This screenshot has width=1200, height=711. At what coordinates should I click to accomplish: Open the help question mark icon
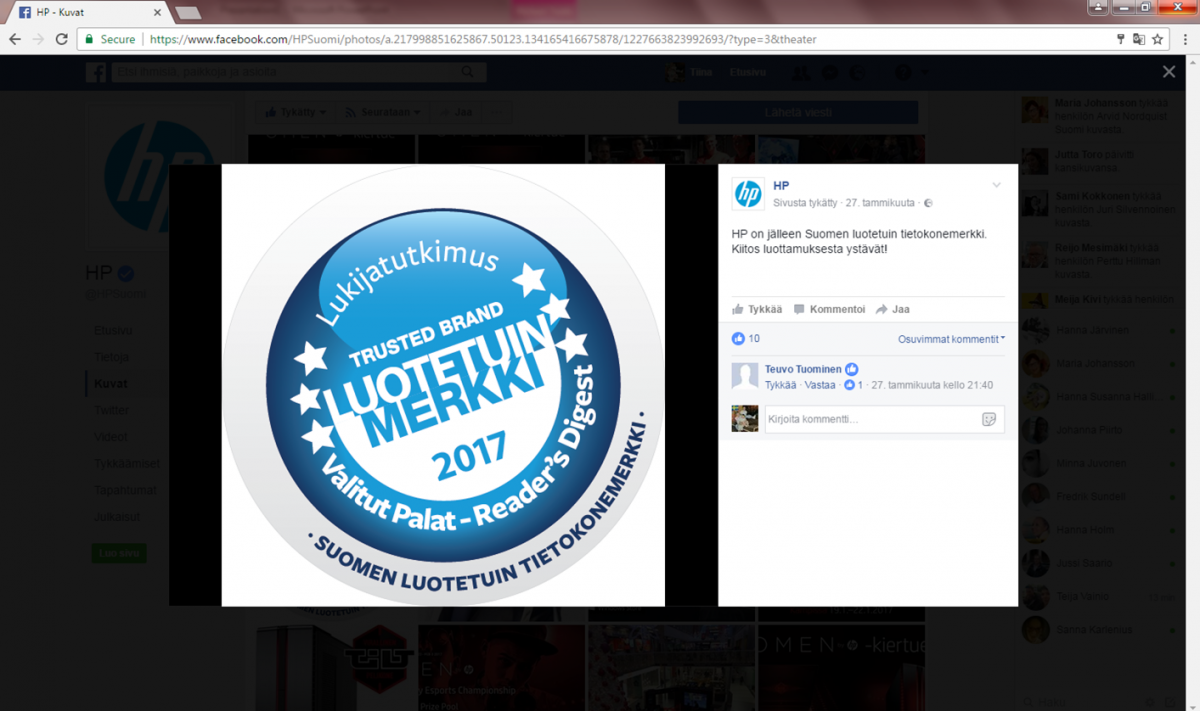pos(903,72)
